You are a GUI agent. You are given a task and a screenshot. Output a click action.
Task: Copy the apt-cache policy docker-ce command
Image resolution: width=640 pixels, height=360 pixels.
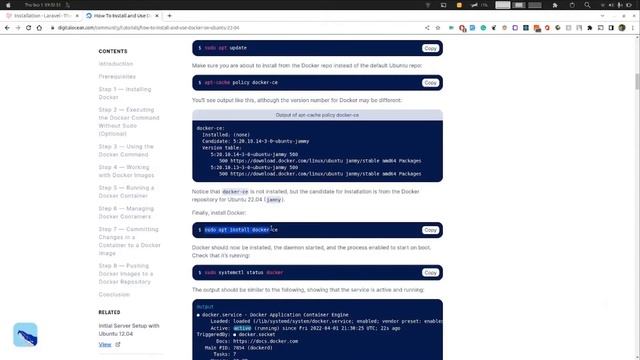tap(430, 83)
